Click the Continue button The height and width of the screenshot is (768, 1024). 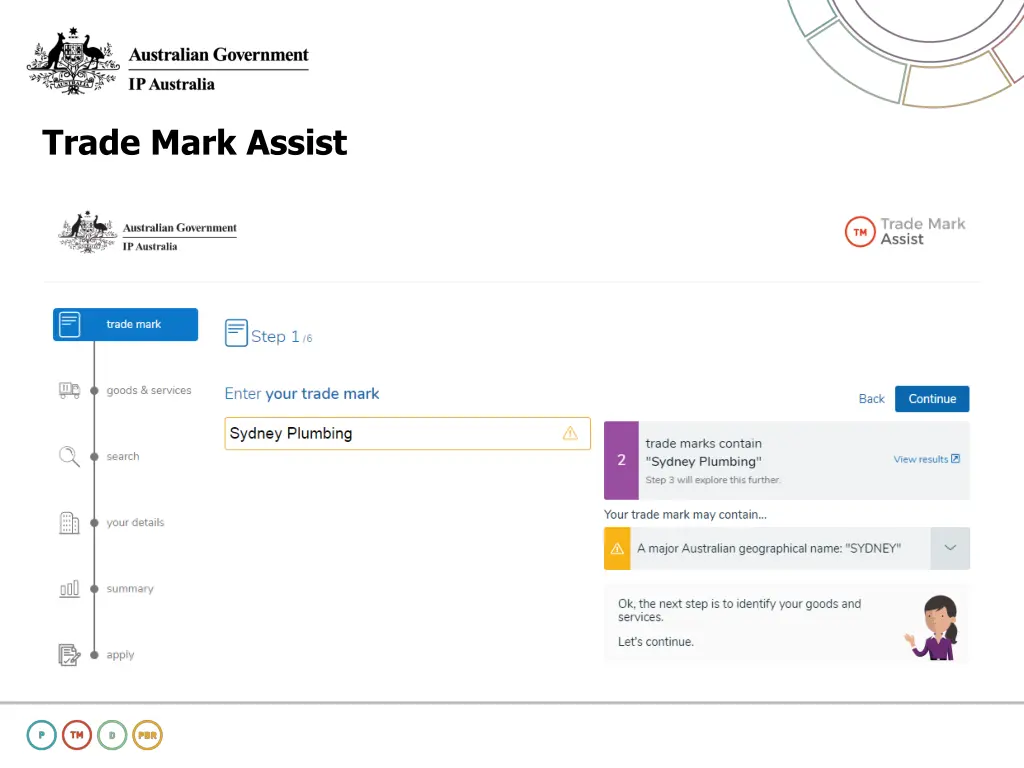point(932,399)
